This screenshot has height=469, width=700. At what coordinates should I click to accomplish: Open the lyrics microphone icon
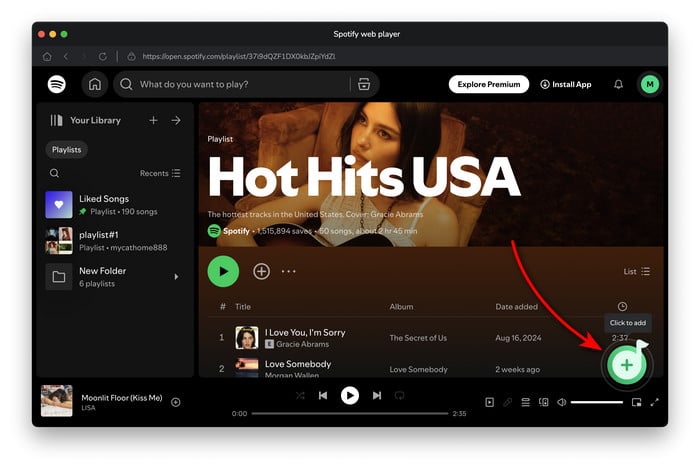(x=508, y=403)
